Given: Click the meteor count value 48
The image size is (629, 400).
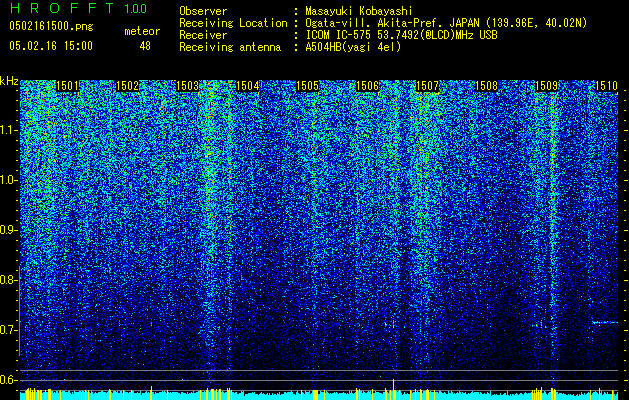Looking at the screenshot, I should pos(145,46).
